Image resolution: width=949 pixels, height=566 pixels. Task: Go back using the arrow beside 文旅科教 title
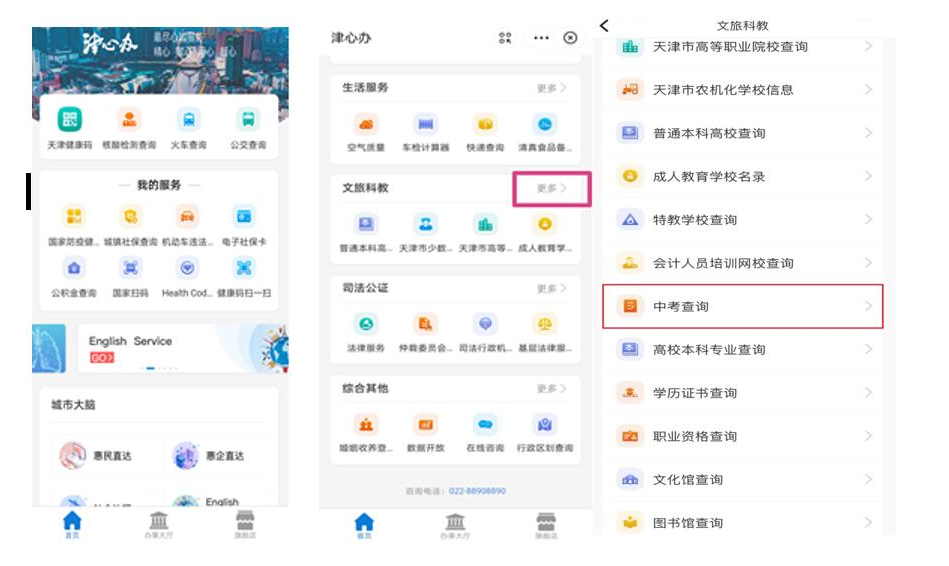604,25
